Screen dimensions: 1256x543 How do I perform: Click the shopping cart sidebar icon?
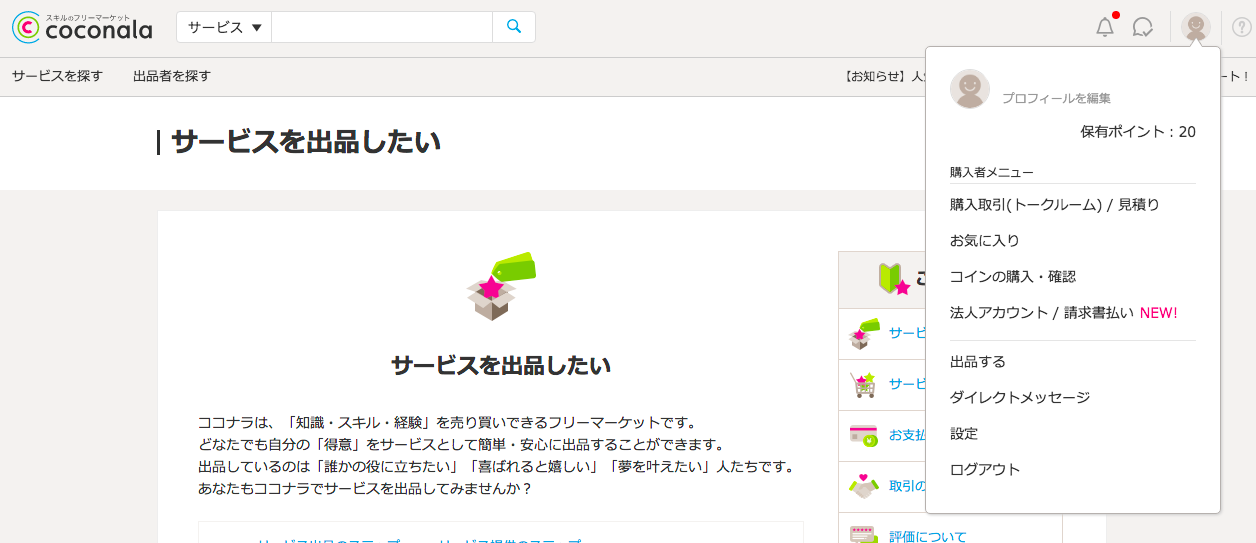pyautogui.click(x=862, y=384)
